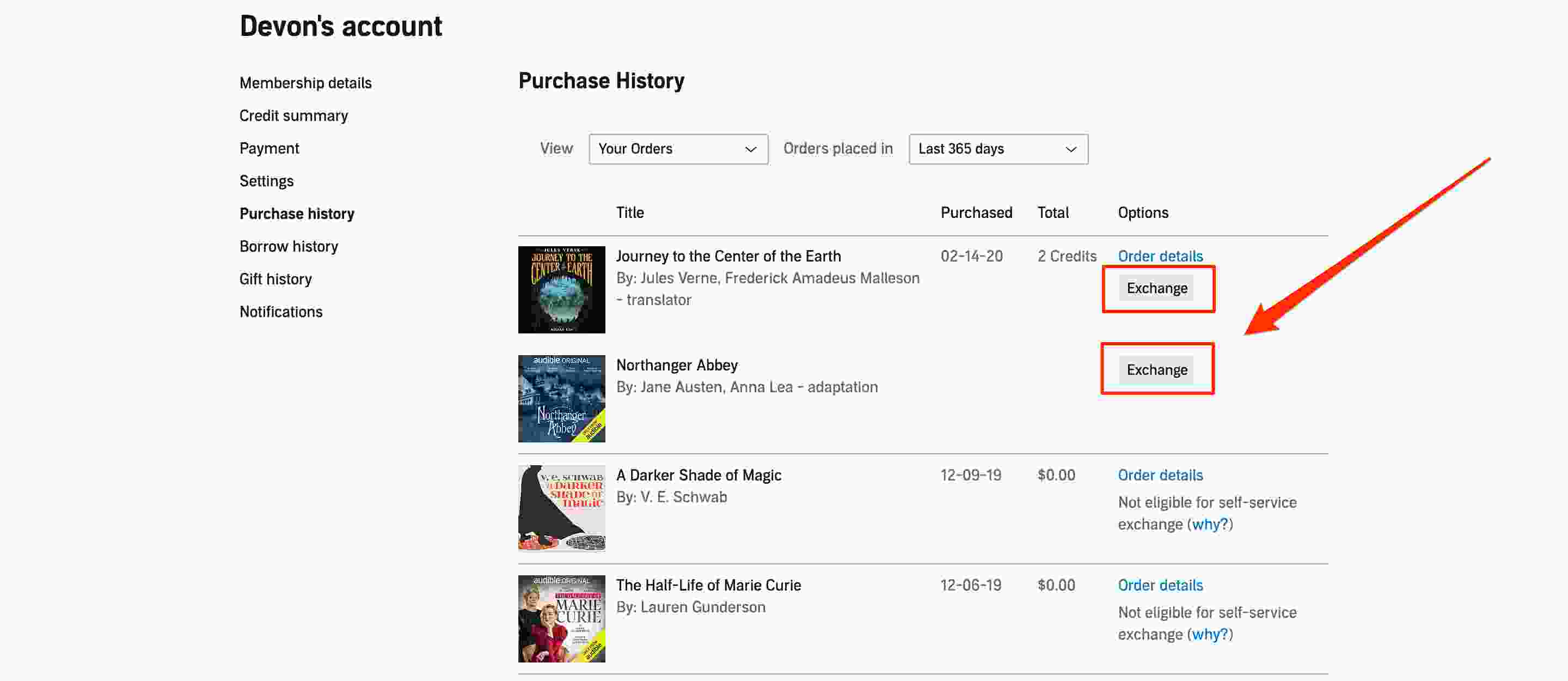Image resolution: width=1568 pixels, height=681 pixels.
Task: Navigate to Borrow history section
Action: tap(287, 246)
